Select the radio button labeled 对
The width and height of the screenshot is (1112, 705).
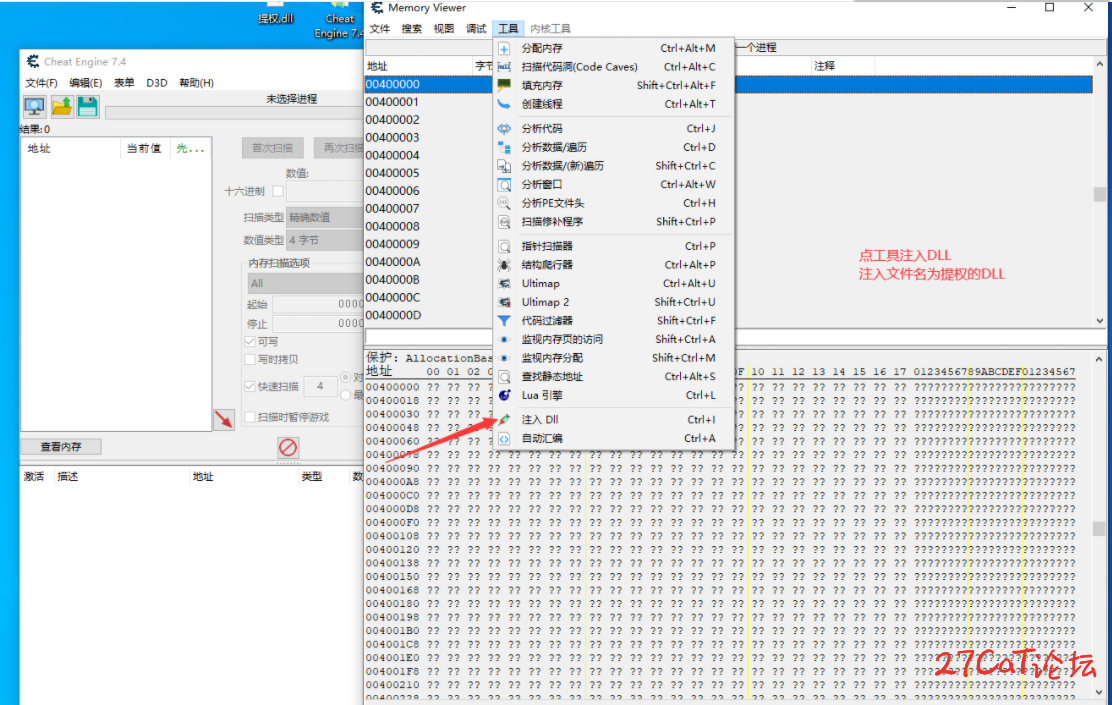[345, 377]
